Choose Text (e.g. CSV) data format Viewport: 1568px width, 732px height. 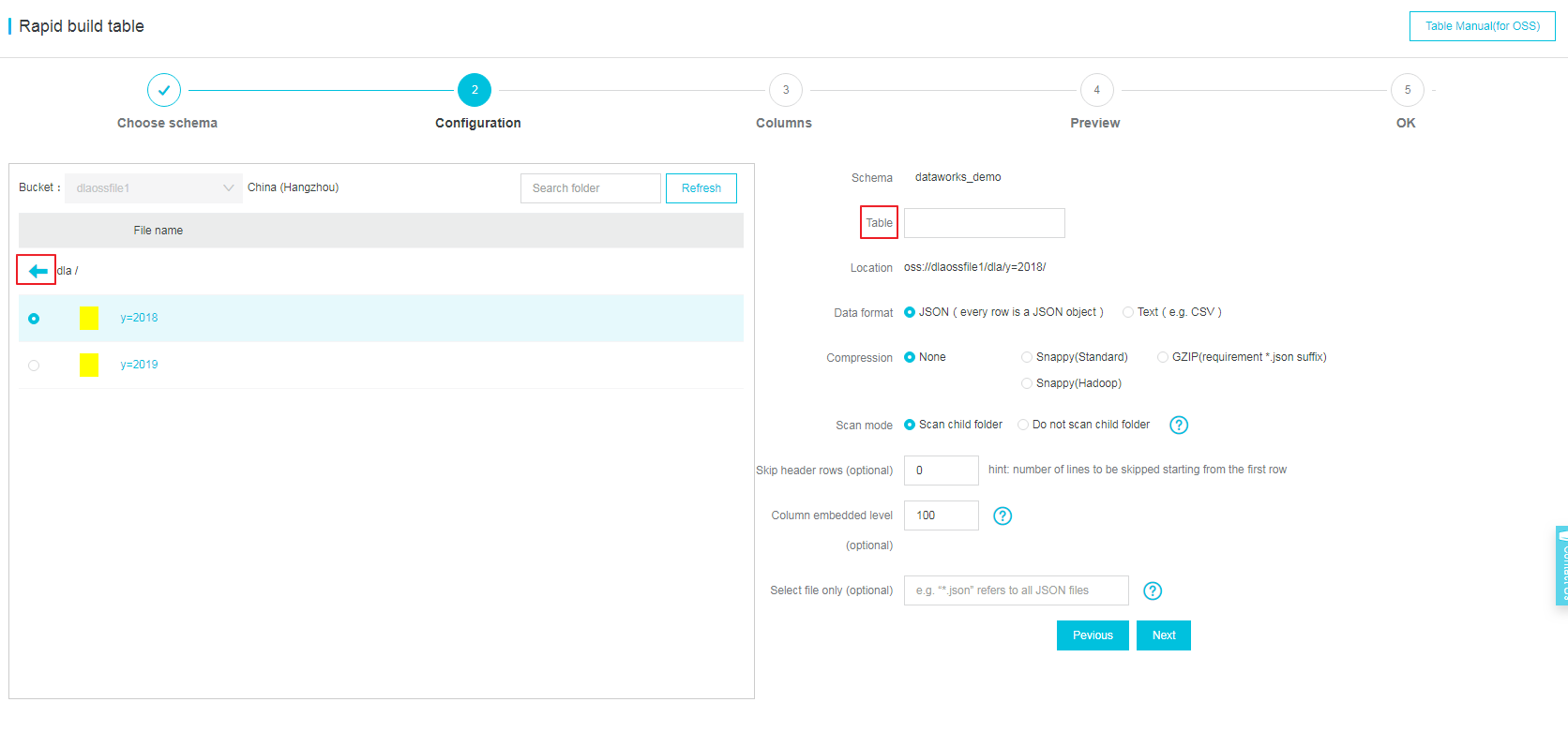pyautogui.click(x=1128, y=312)
